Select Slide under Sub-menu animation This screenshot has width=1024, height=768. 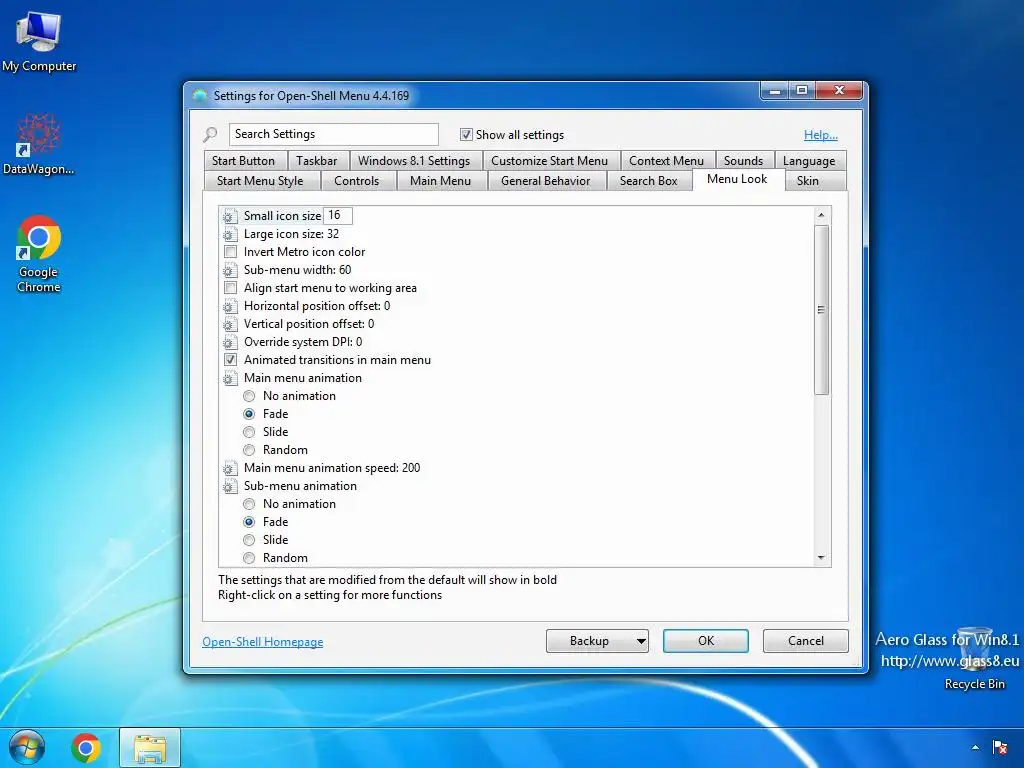tap(249, 540)
